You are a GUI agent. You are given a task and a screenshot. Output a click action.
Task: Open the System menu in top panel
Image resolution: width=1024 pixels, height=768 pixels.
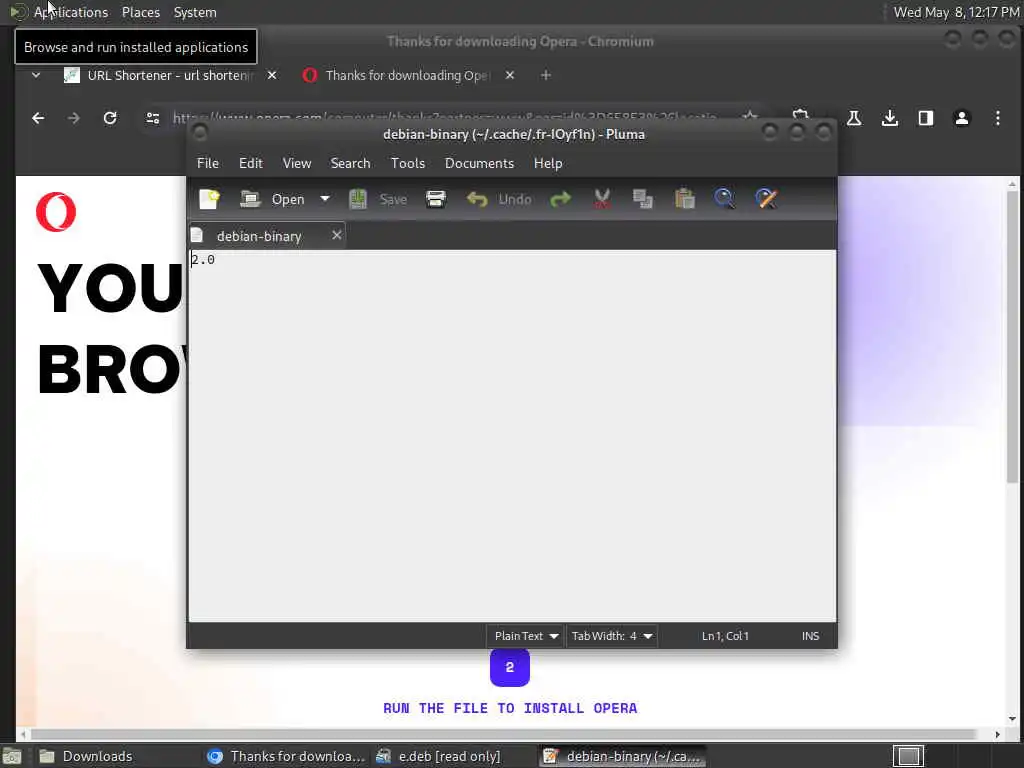tap(195, 12)
